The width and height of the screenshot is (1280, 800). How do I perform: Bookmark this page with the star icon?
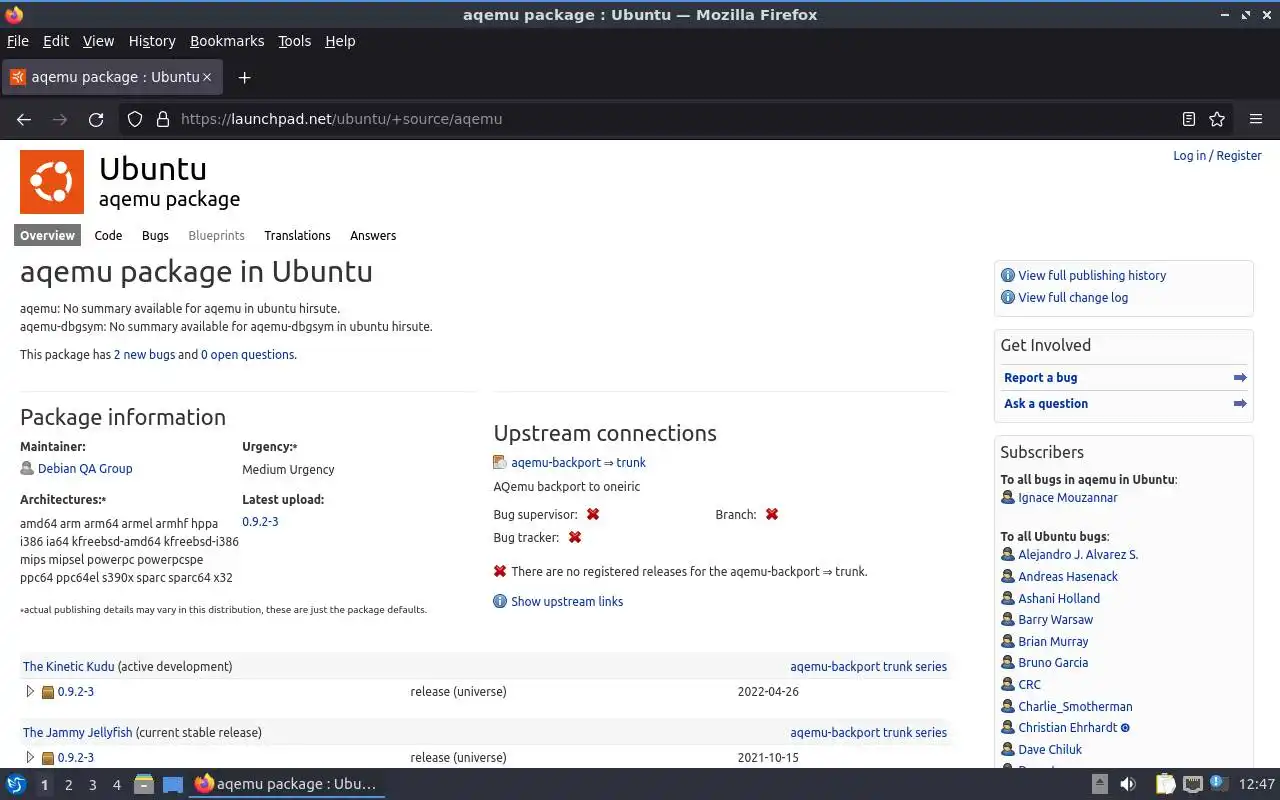click(1217, 119)
